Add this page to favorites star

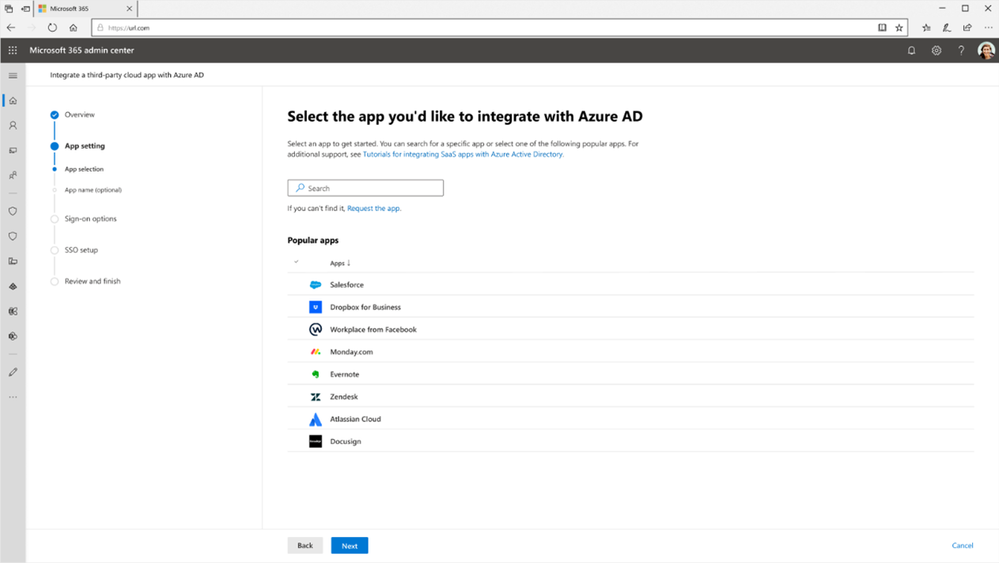click(x=899, y=27)
